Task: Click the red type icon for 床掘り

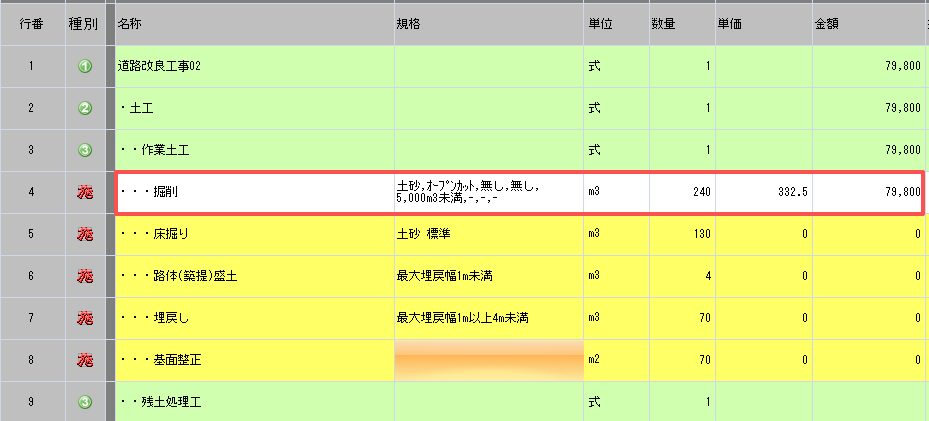Action: point(85,234)
